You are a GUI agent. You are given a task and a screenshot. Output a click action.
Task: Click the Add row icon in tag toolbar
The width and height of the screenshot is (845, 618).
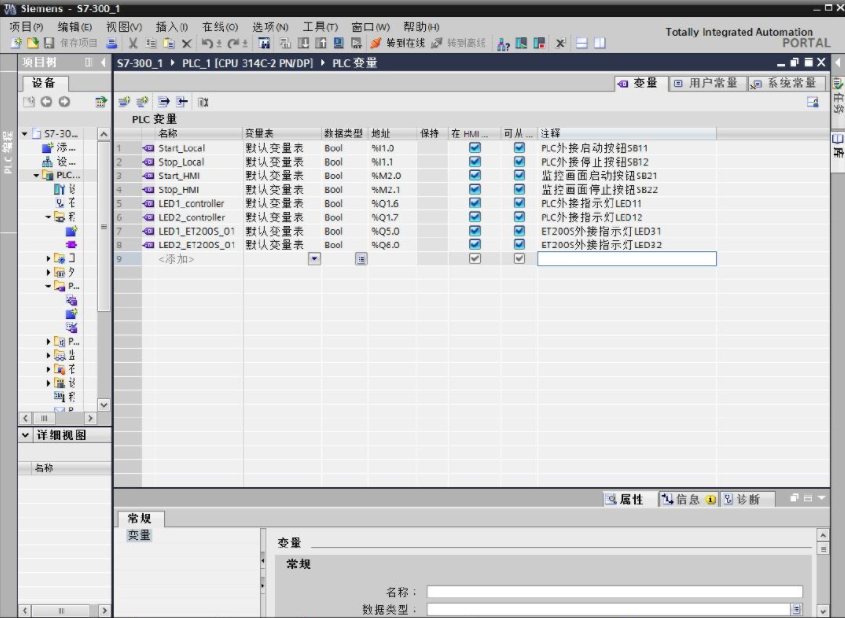click(x=142, y=101)
